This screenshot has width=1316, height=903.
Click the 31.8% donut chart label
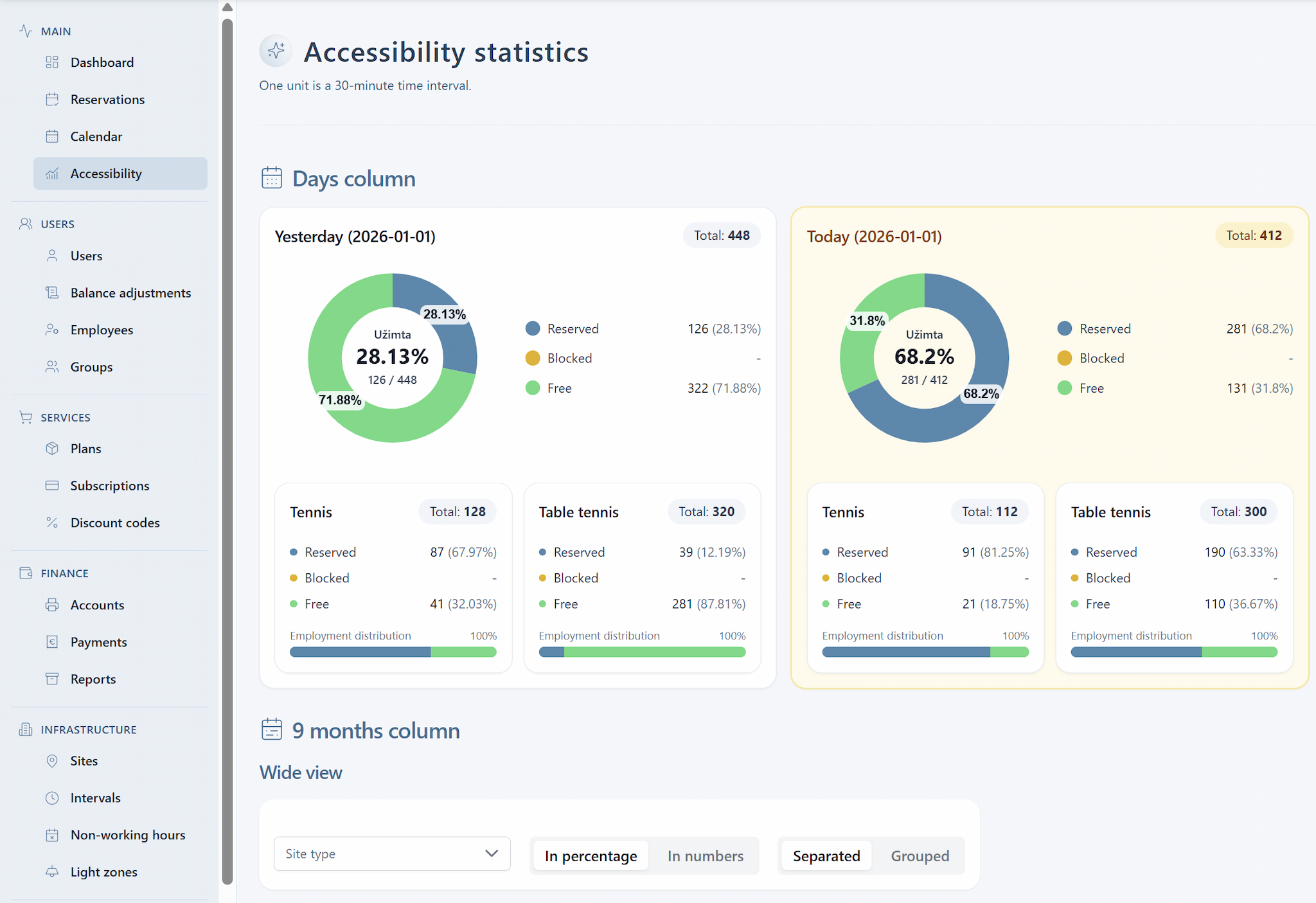coord(867,320)
